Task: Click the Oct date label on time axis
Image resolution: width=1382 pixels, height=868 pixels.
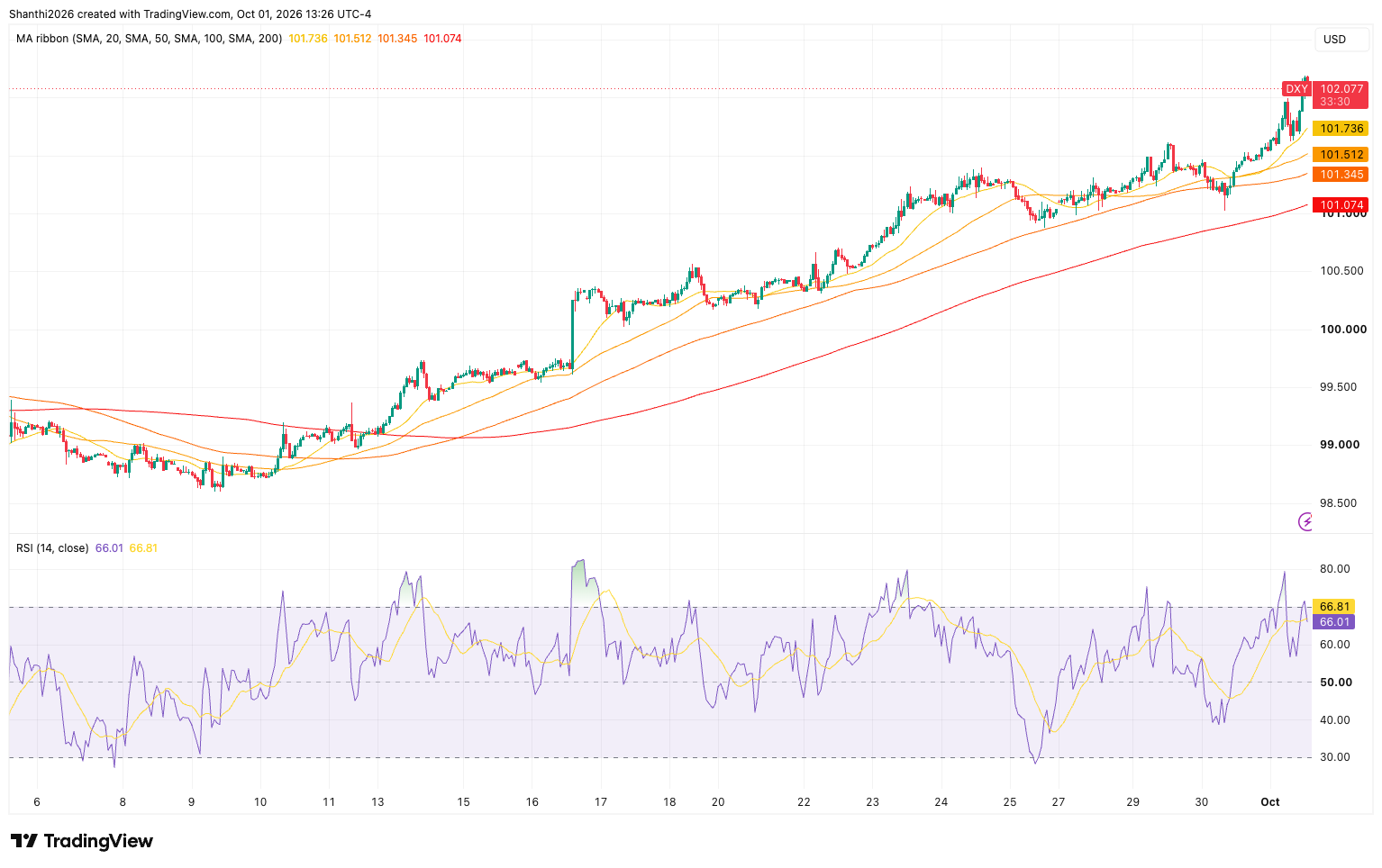Action: (x=1270, y=801)
